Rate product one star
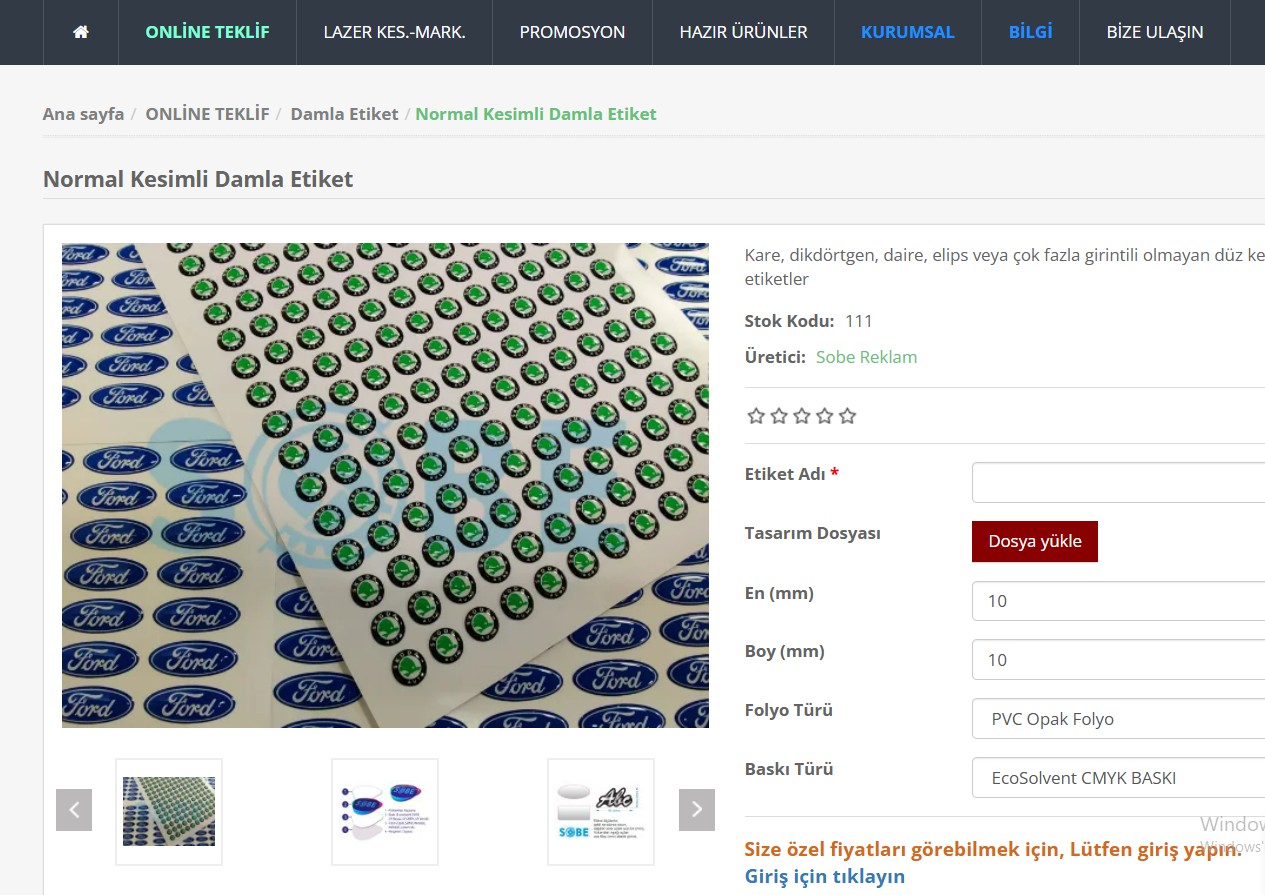Screen dimensions: 1265x895 [x=756, y=416]
